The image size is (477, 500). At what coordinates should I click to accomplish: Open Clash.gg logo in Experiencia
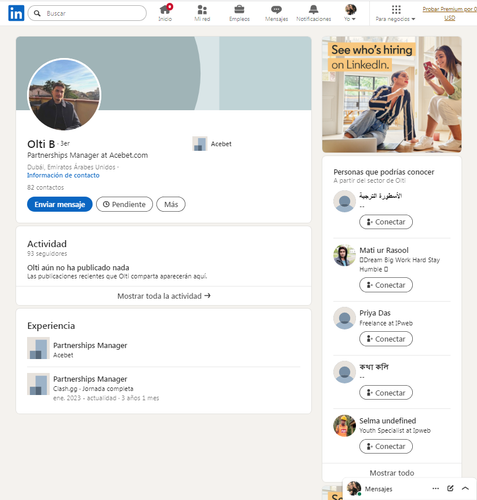38,384
